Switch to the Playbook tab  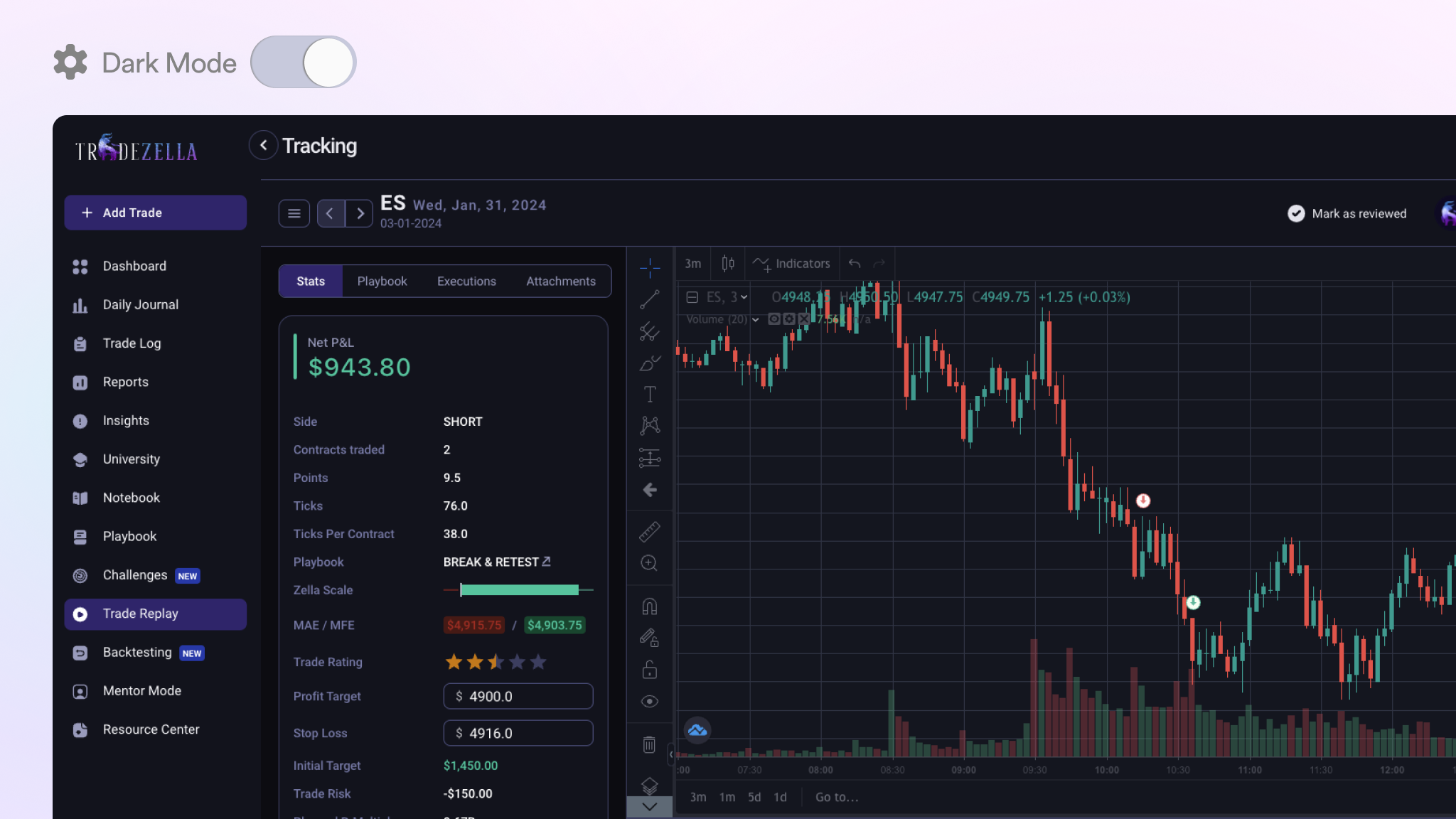(382, 282)
